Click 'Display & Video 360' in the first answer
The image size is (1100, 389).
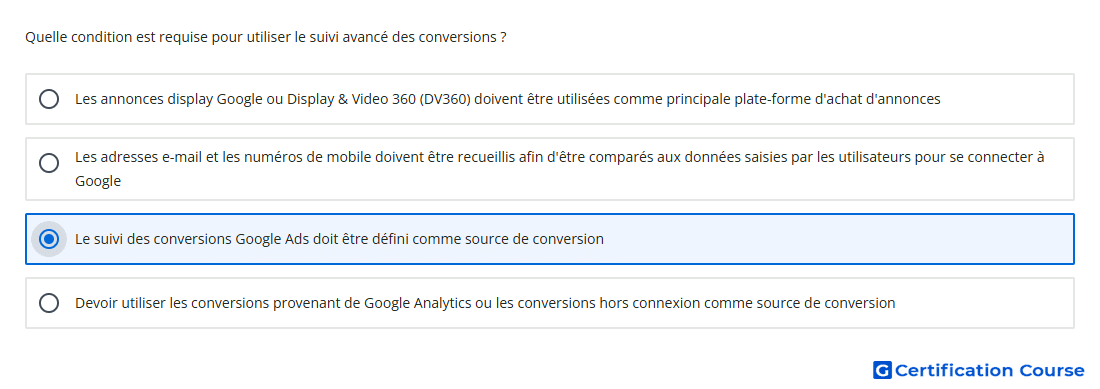tap(352, 99)
